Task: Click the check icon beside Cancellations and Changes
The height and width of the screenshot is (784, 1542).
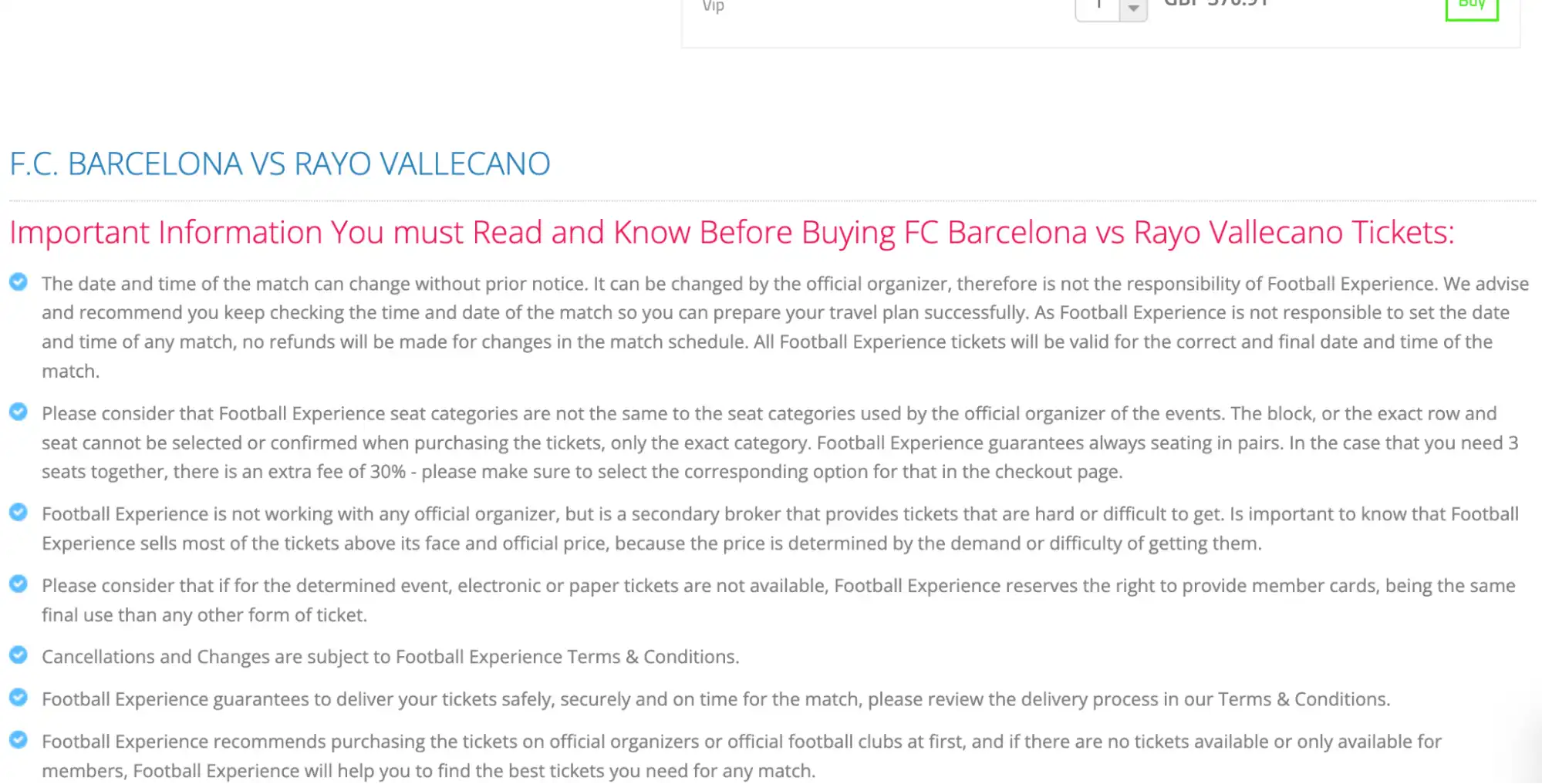Action: (19, 654)
